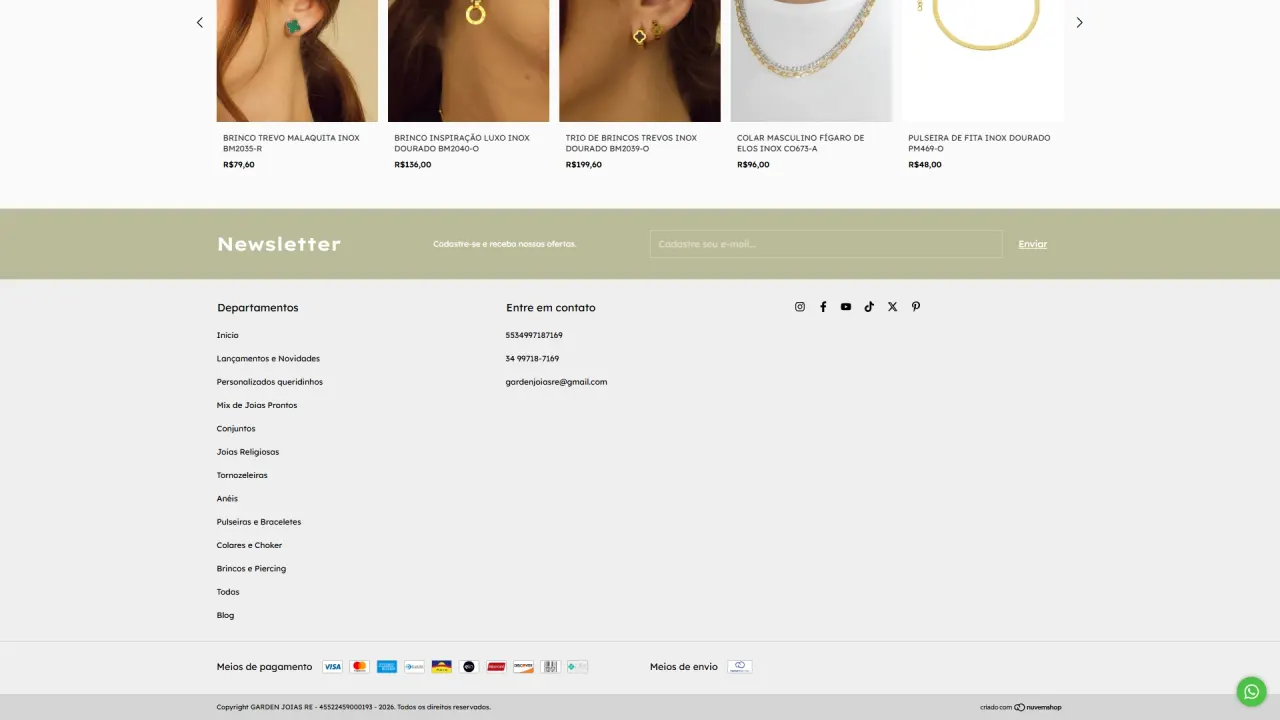Open the Brinco Inspiração Luxo product photo

pos(469,61)
